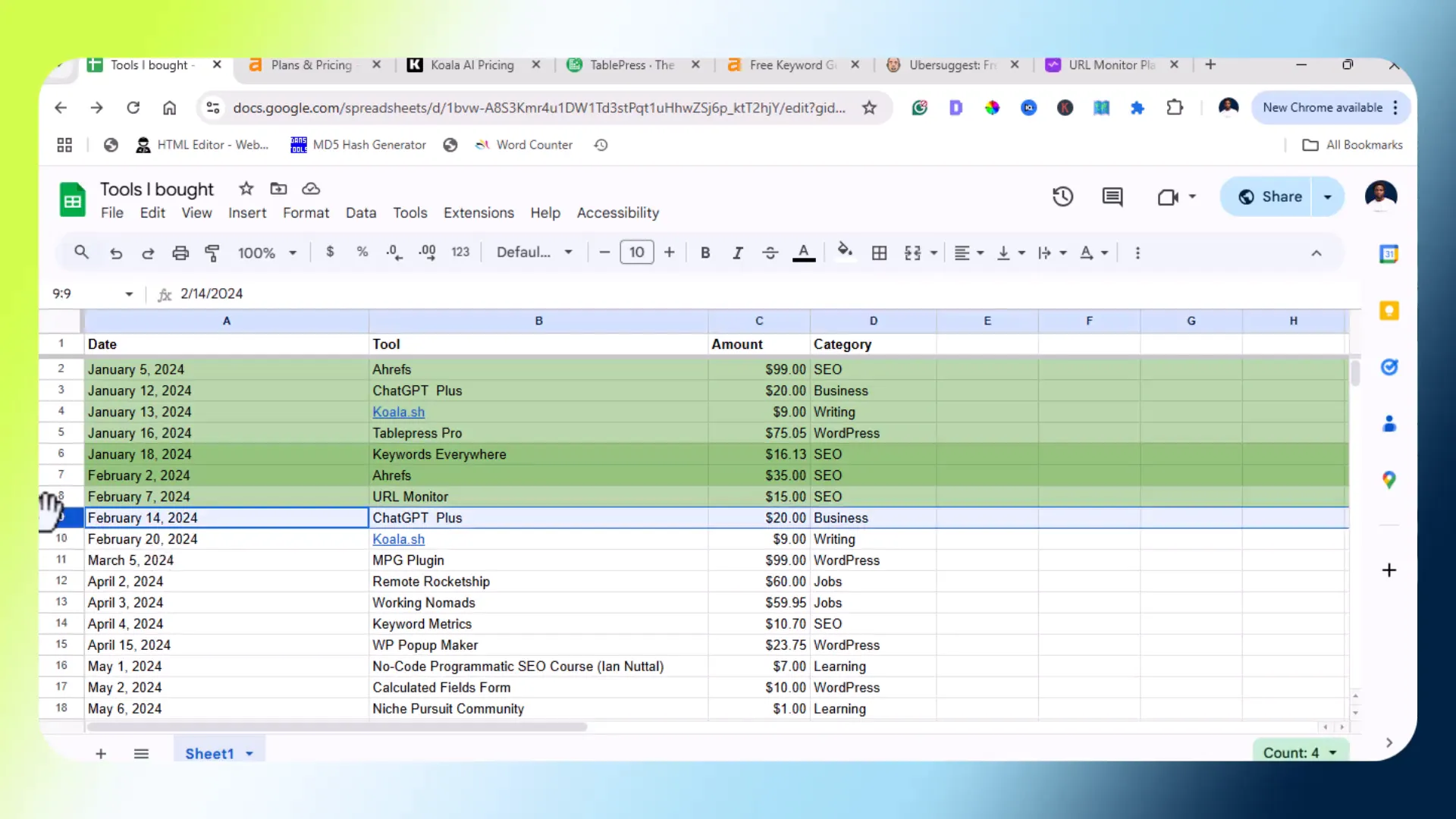Click the redo arrow in toolbar

coord(148,253)
